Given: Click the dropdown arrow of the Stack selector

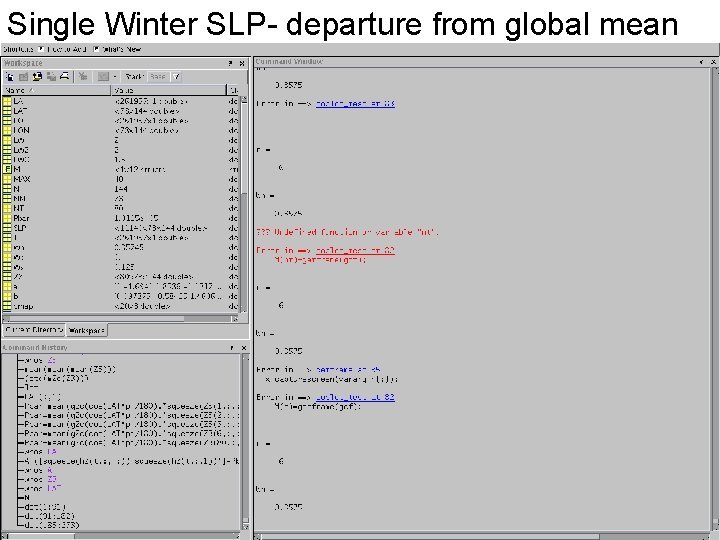Looking at the screenshot, I should 176,77.
